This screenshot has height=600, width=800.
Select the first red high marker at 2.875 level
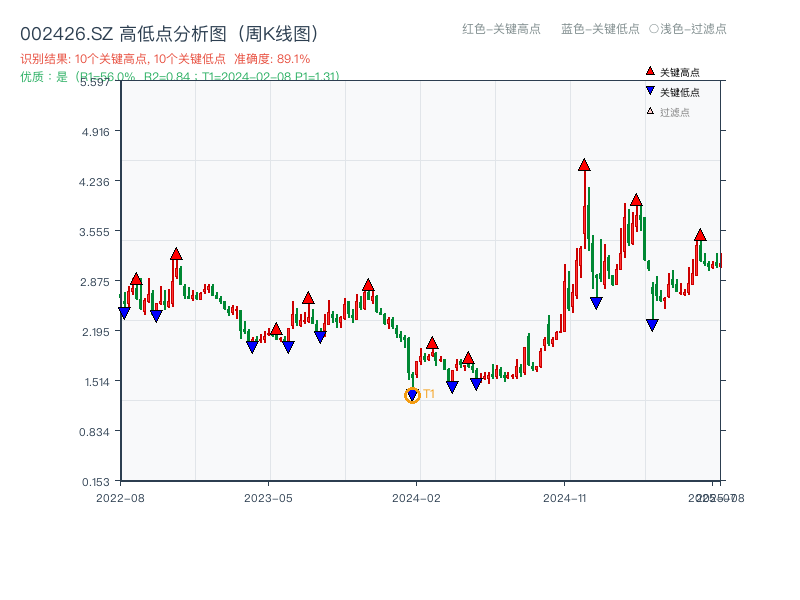tap(136, 279)
